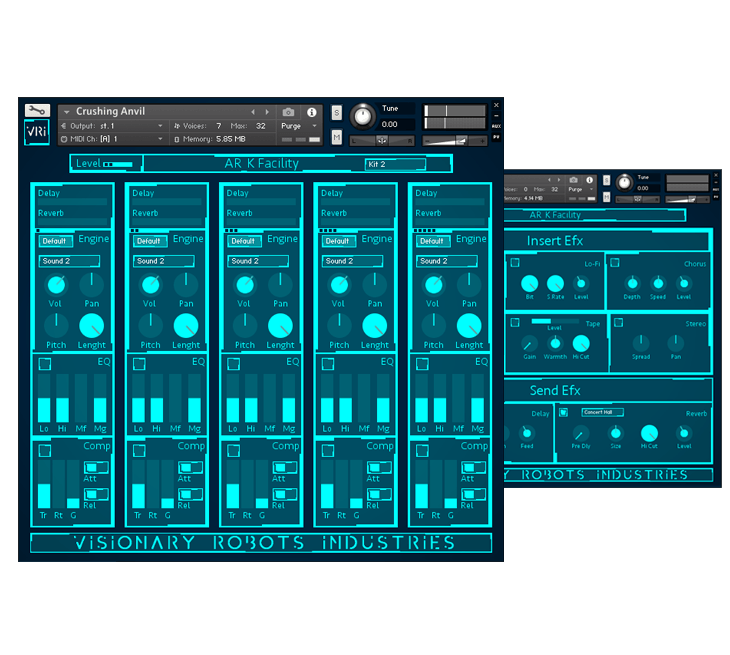Image resolution: width=730 pixels, height=655 pixels.
Task: Go to previous instrument preset arrow
Action: pos(253,112)
